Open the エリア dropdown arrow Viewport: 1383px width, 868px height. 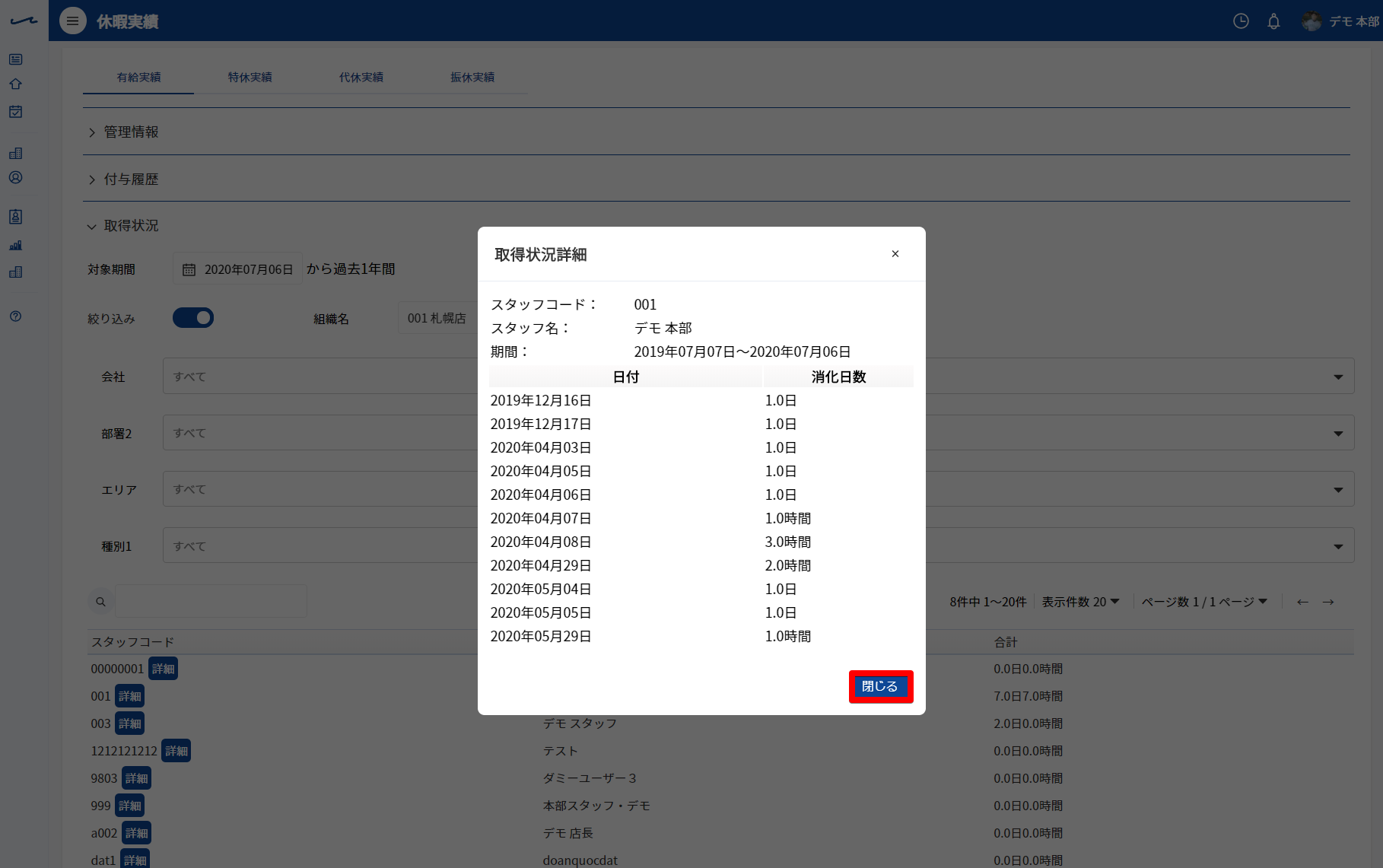click(1338, 490)
